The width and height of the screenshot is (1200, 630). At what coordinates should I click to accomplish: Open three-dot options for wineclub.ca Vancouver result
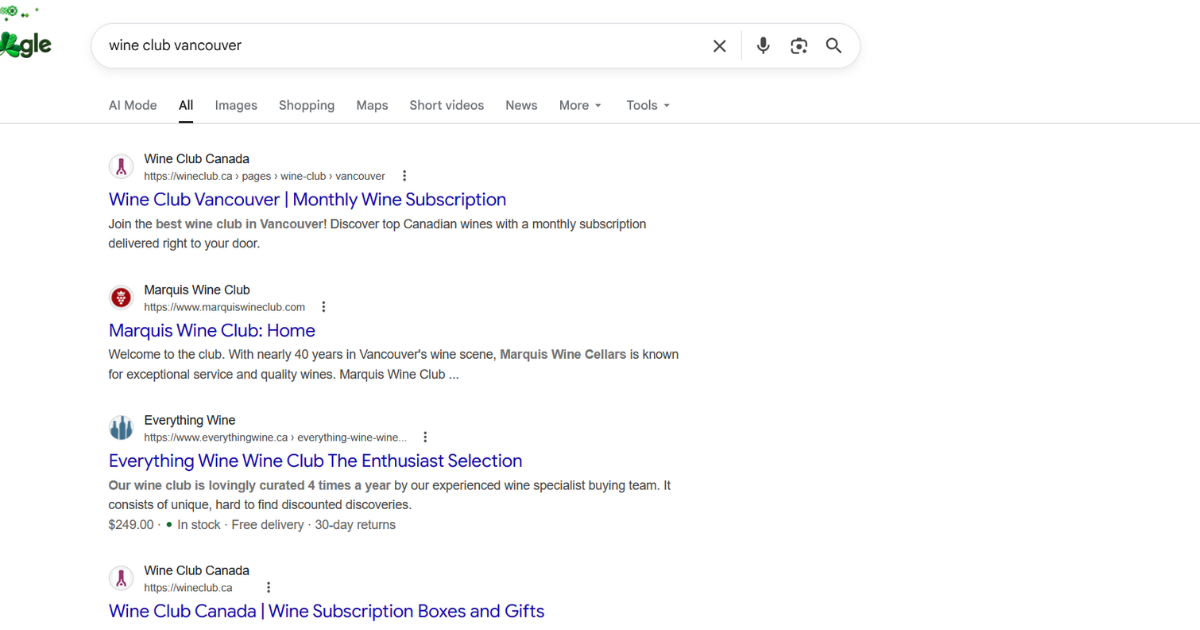point(405,176)
